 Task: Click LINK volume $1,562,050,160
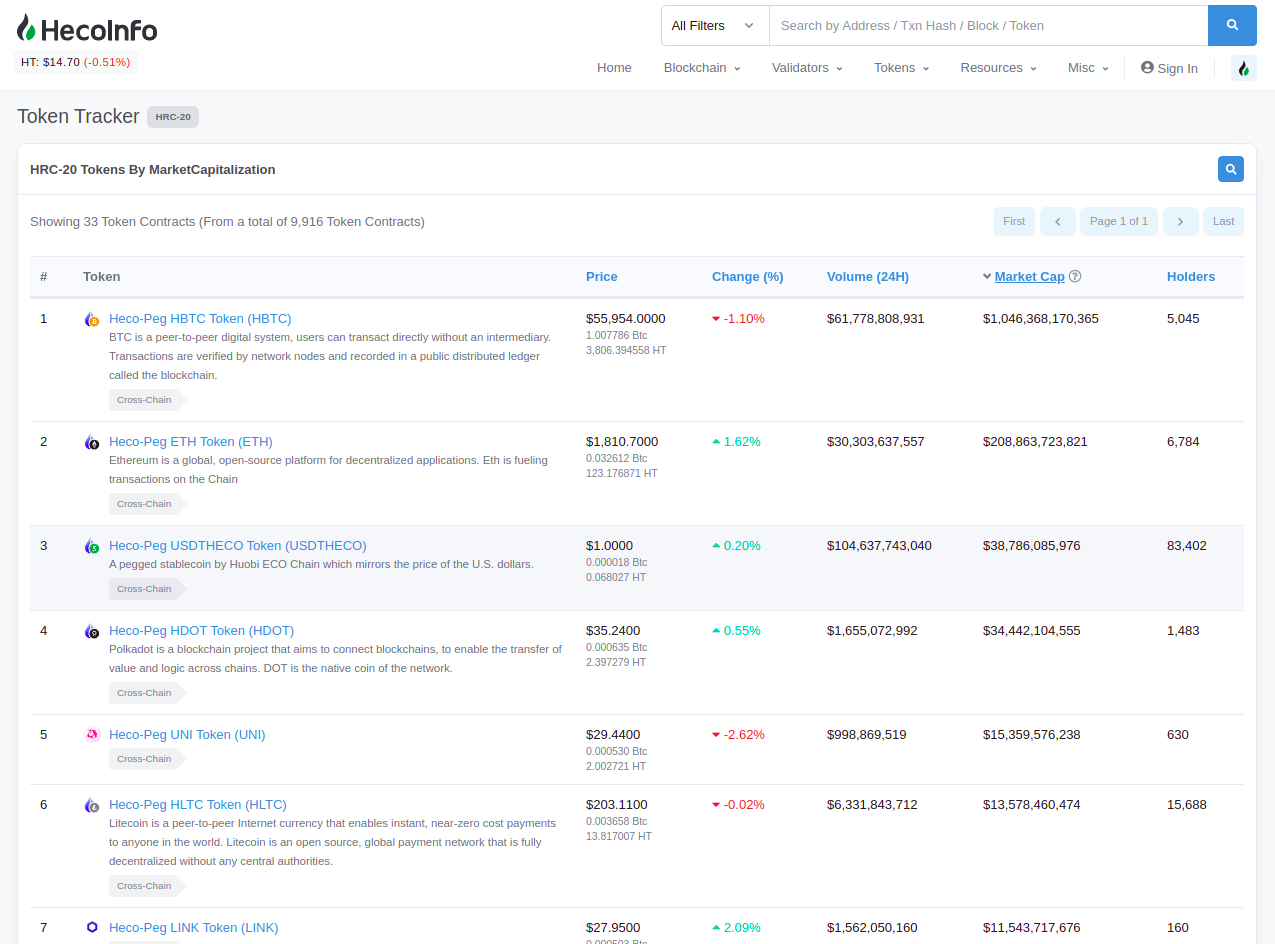(x=872, y=928)
